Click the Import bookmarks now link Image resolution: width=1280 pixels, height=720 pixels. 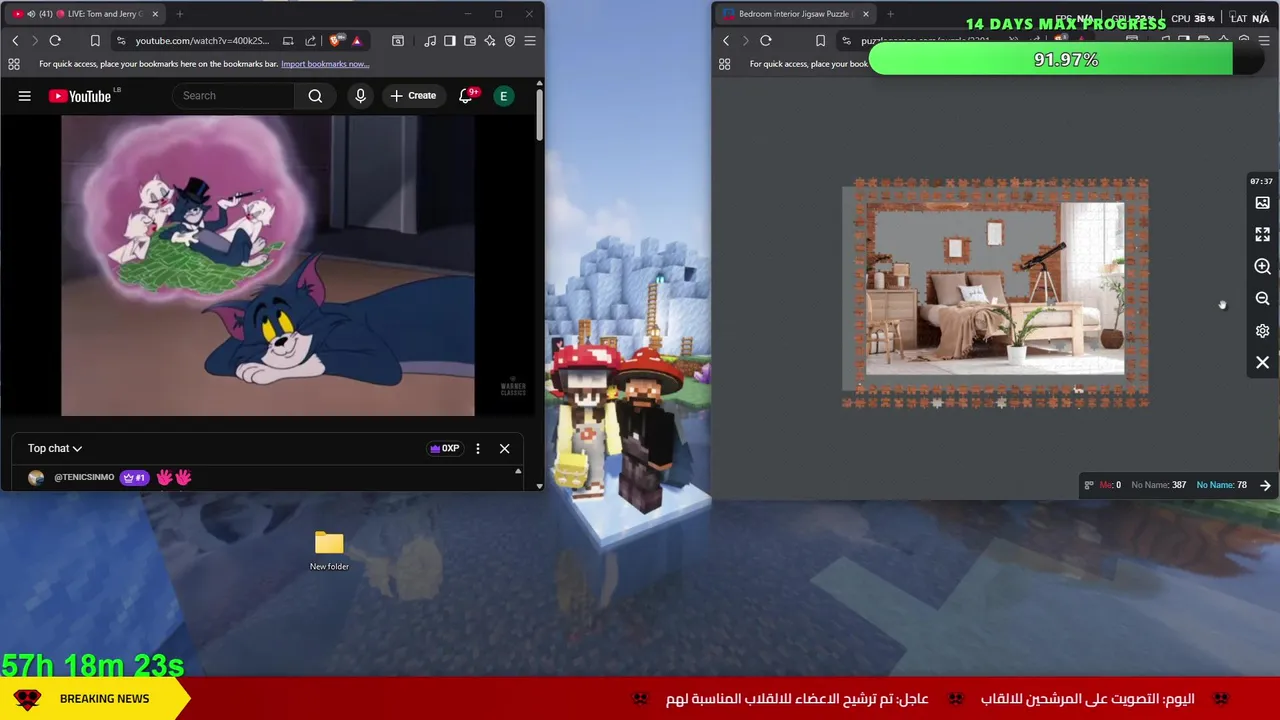tap(325, 64)
